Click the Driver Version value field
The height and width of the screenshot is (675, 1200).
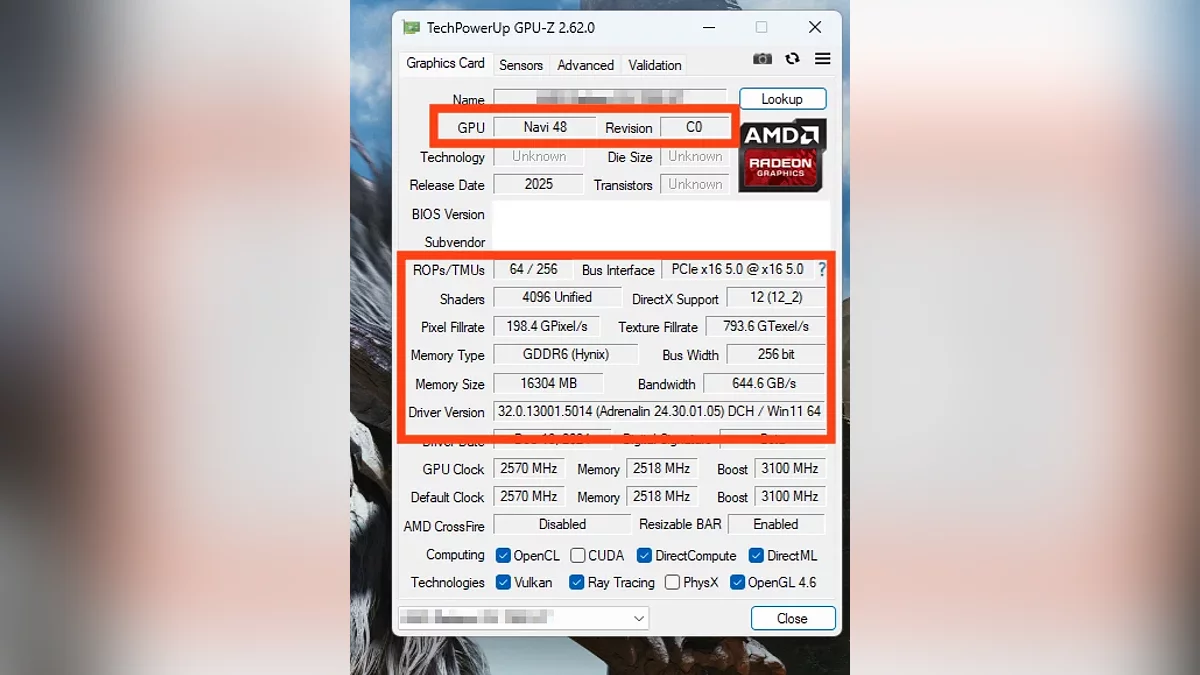(x=659, y=411)
